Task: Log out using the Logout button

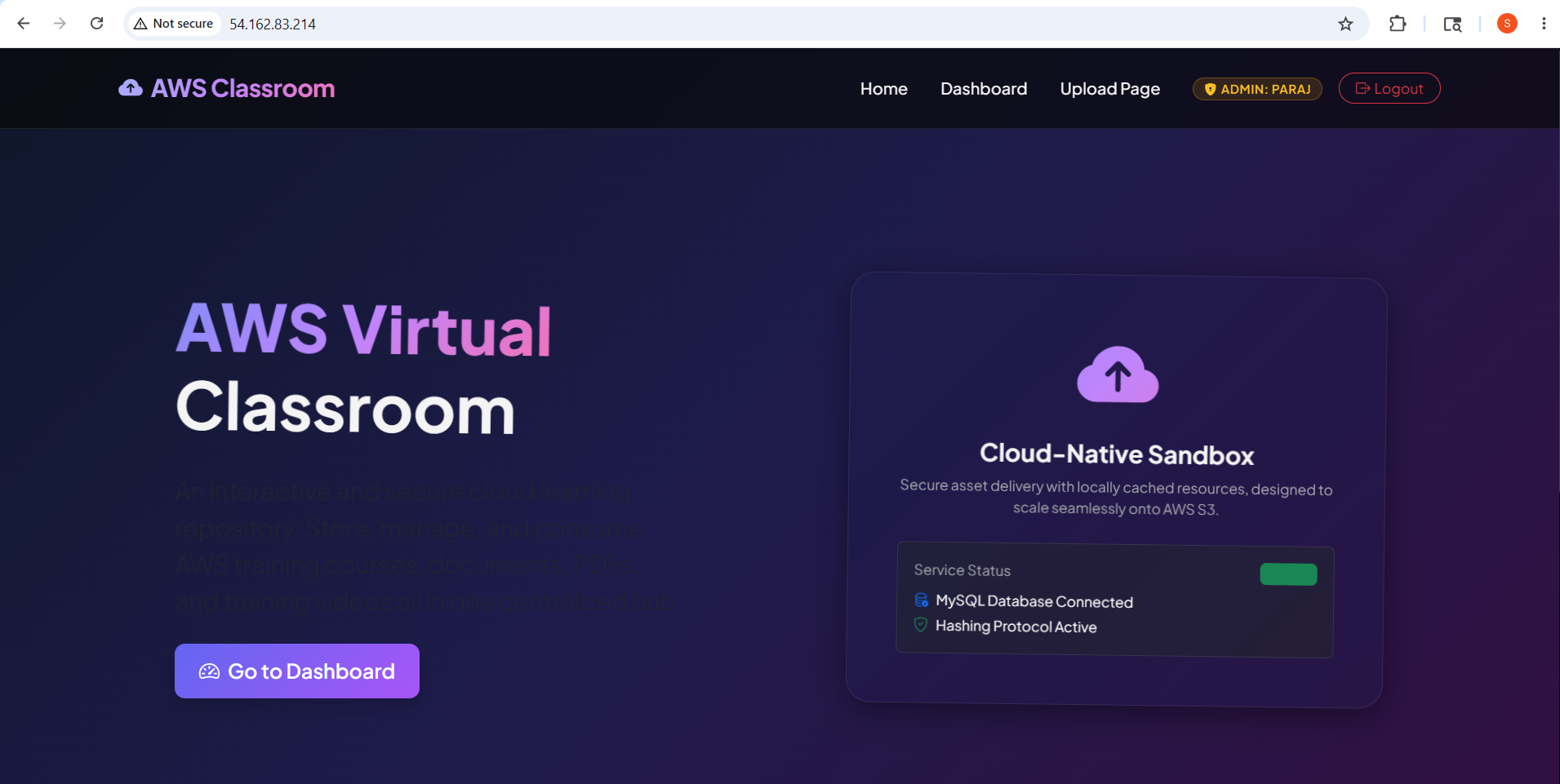Action: pyautogui.click(x=1389, y=88)
